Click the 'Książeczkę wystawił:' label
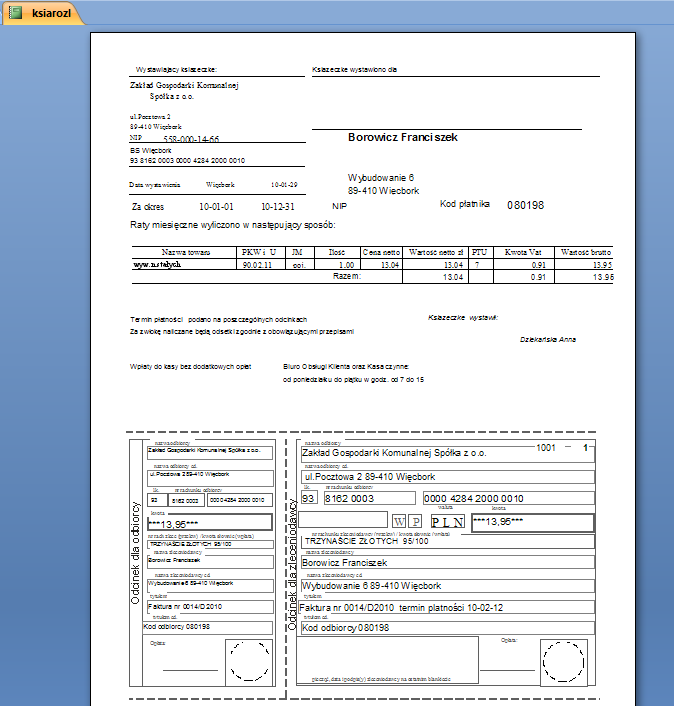 click(x=462, y=317)
